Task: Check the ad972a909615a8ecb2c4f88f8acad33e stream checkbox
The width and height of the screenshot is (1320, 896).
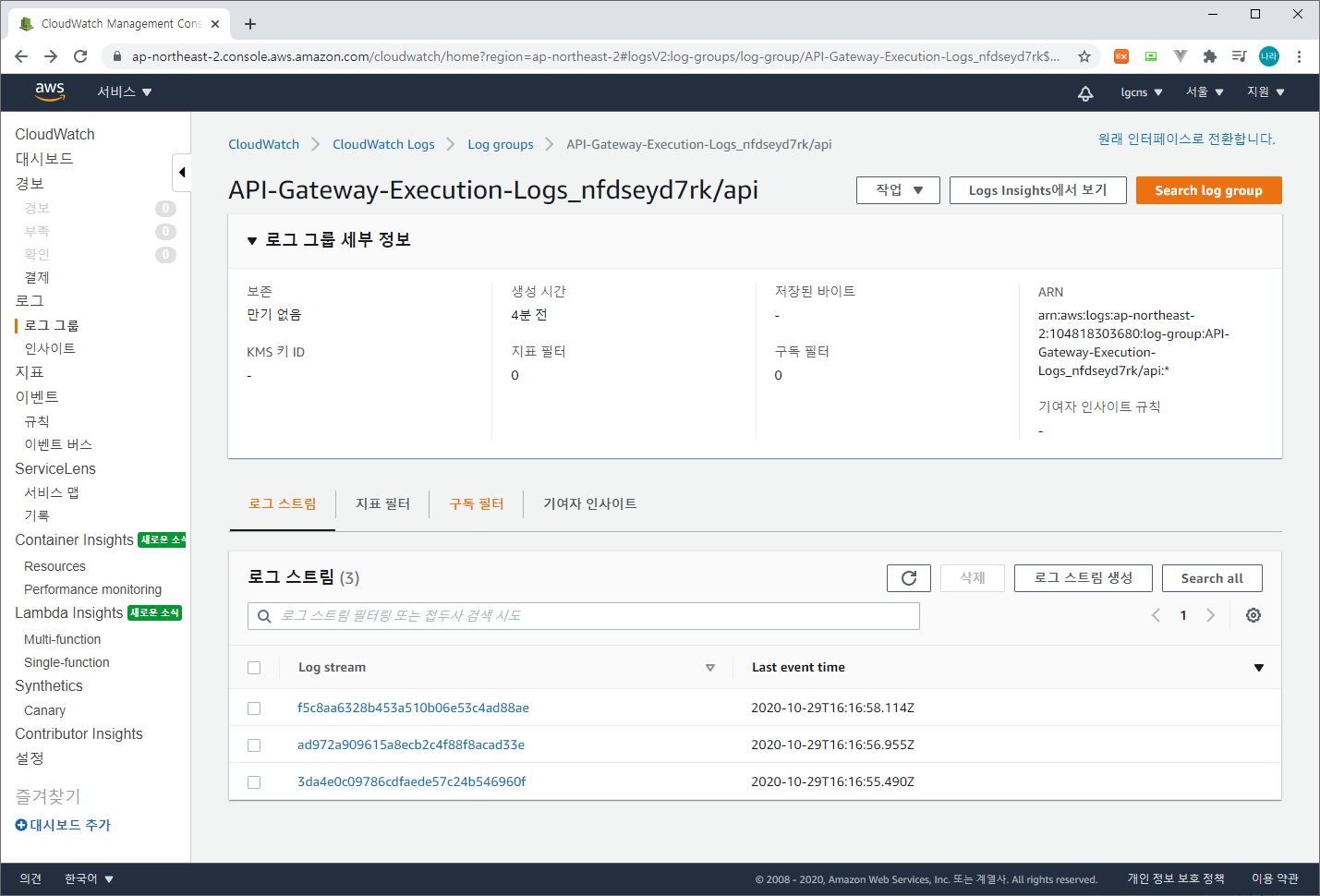Action: 254,745
